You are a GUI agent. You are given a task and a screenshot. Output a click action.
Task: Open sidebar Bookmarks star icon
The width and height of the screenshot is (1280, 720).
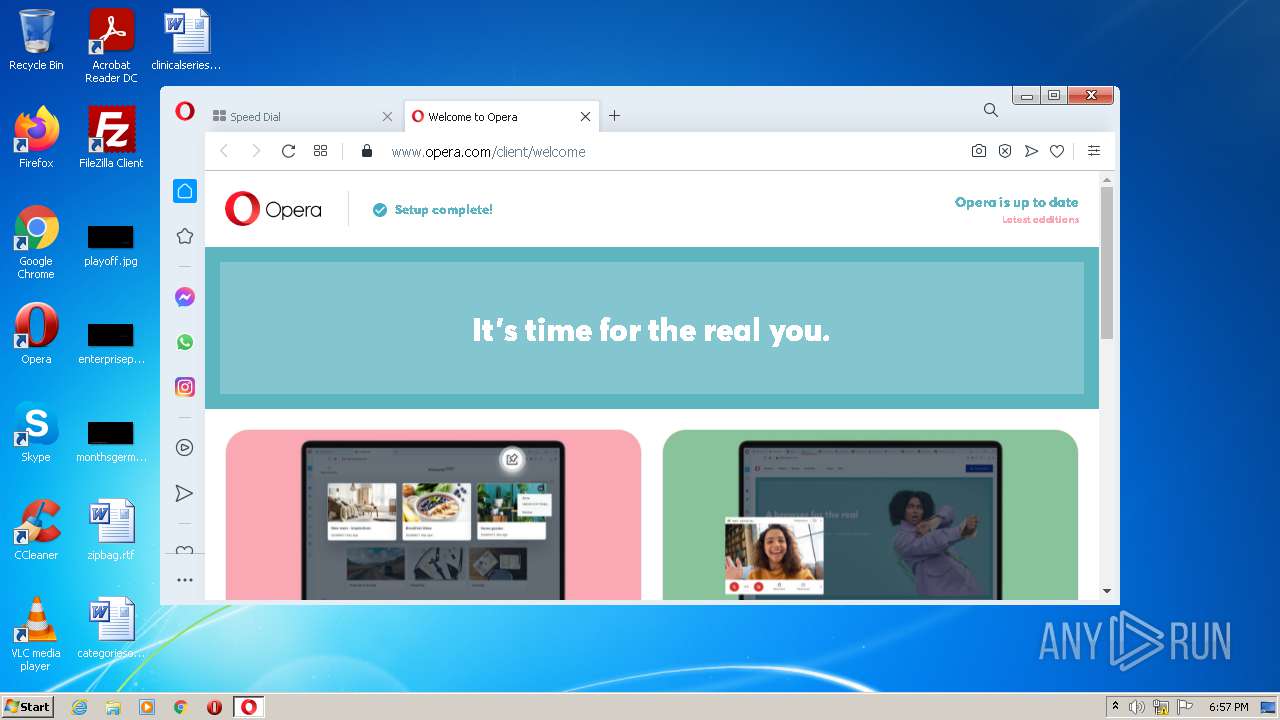tap(184, 236)
